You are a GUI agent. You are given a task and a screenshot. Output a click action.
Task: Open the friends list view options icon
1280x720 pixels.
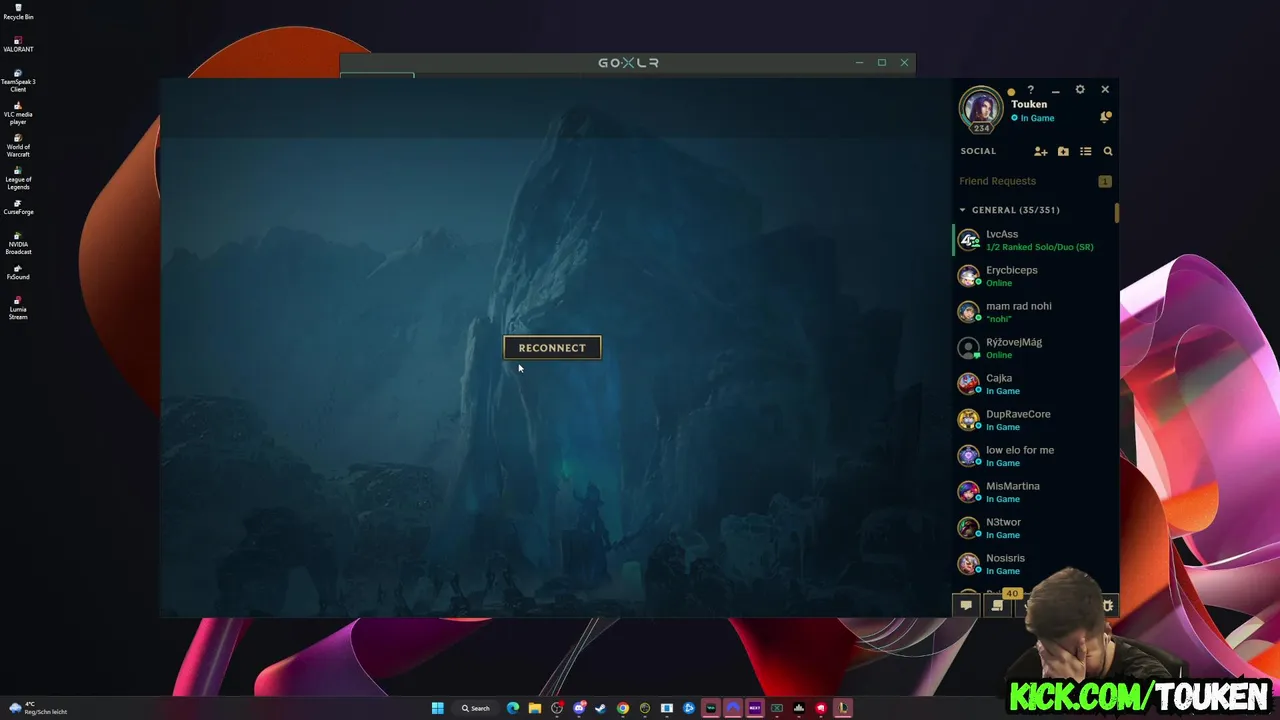point(1086,151)
